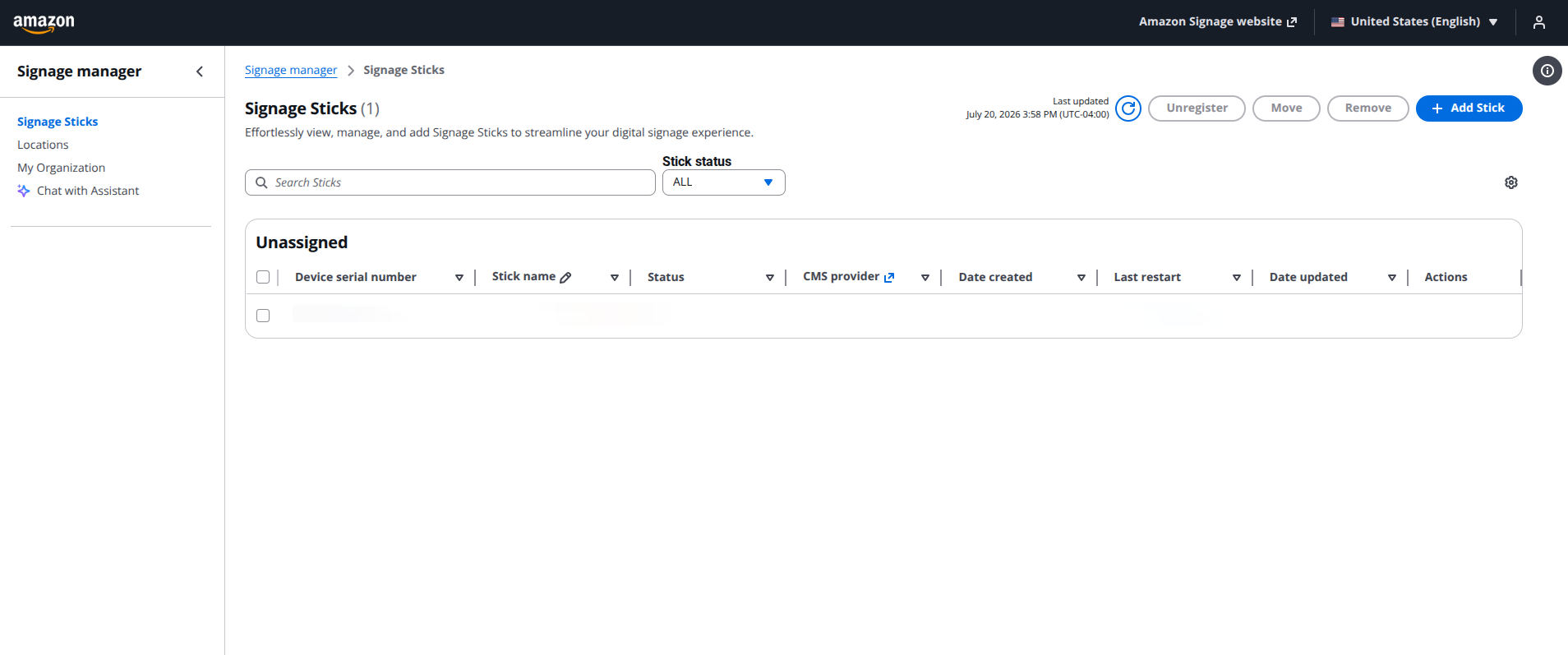Follow the Signage manager breadcrumb link

pyautogui.click(x=291, y=70)
